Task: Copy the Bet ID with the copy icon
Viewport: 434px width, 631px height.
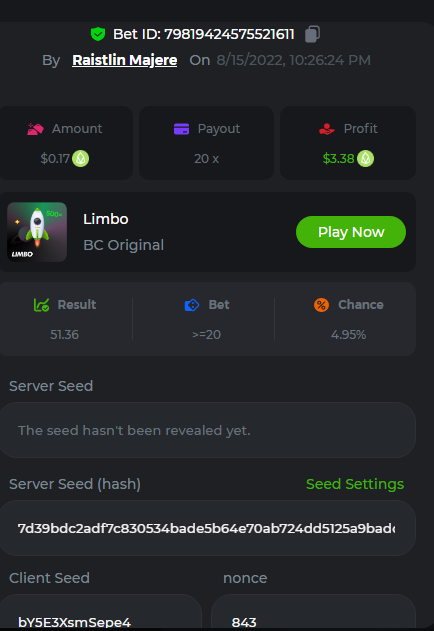Action: pos(312,34)
